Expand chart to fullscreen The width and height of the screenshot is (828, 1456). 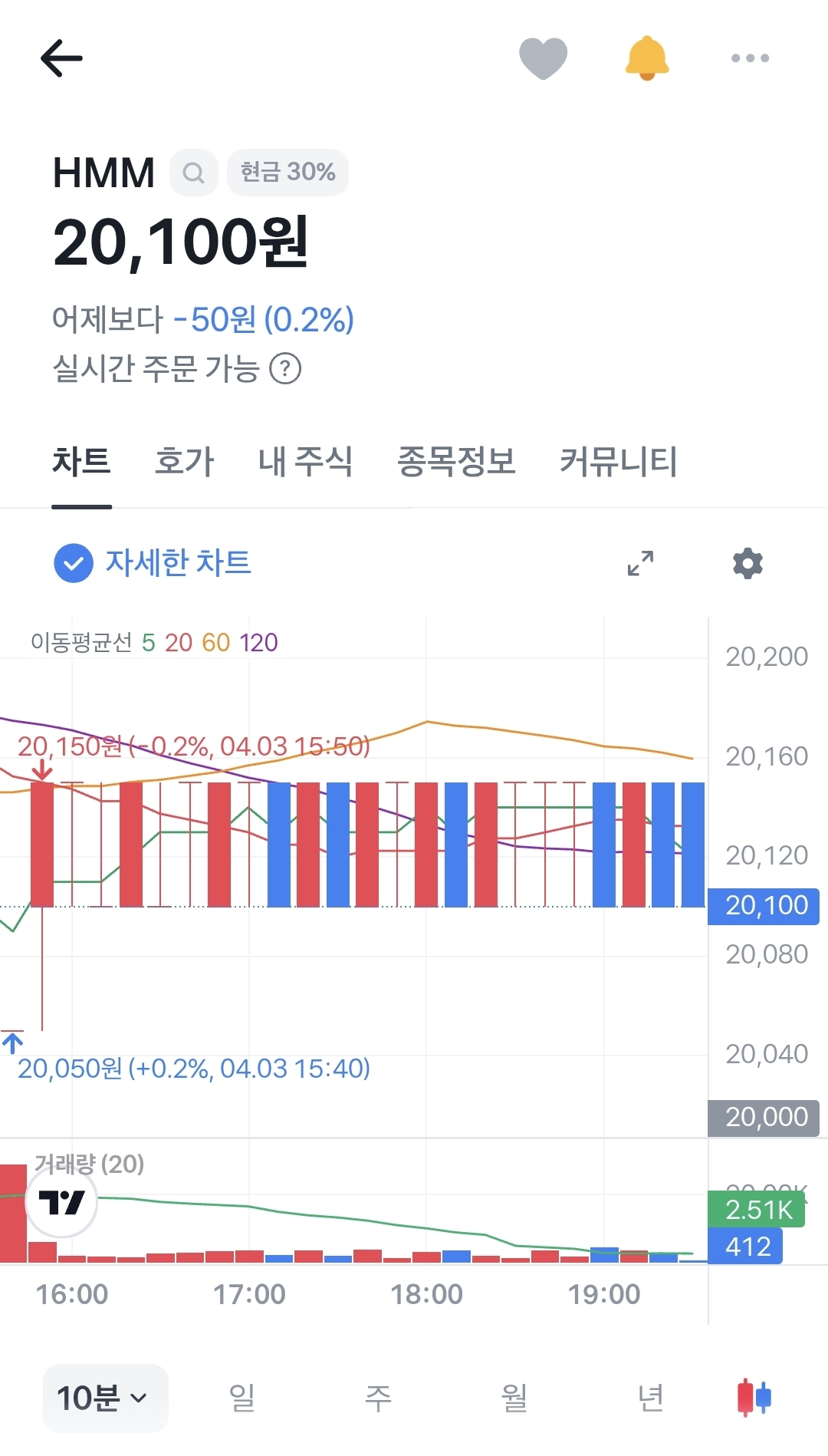click(x=640, y=563)
